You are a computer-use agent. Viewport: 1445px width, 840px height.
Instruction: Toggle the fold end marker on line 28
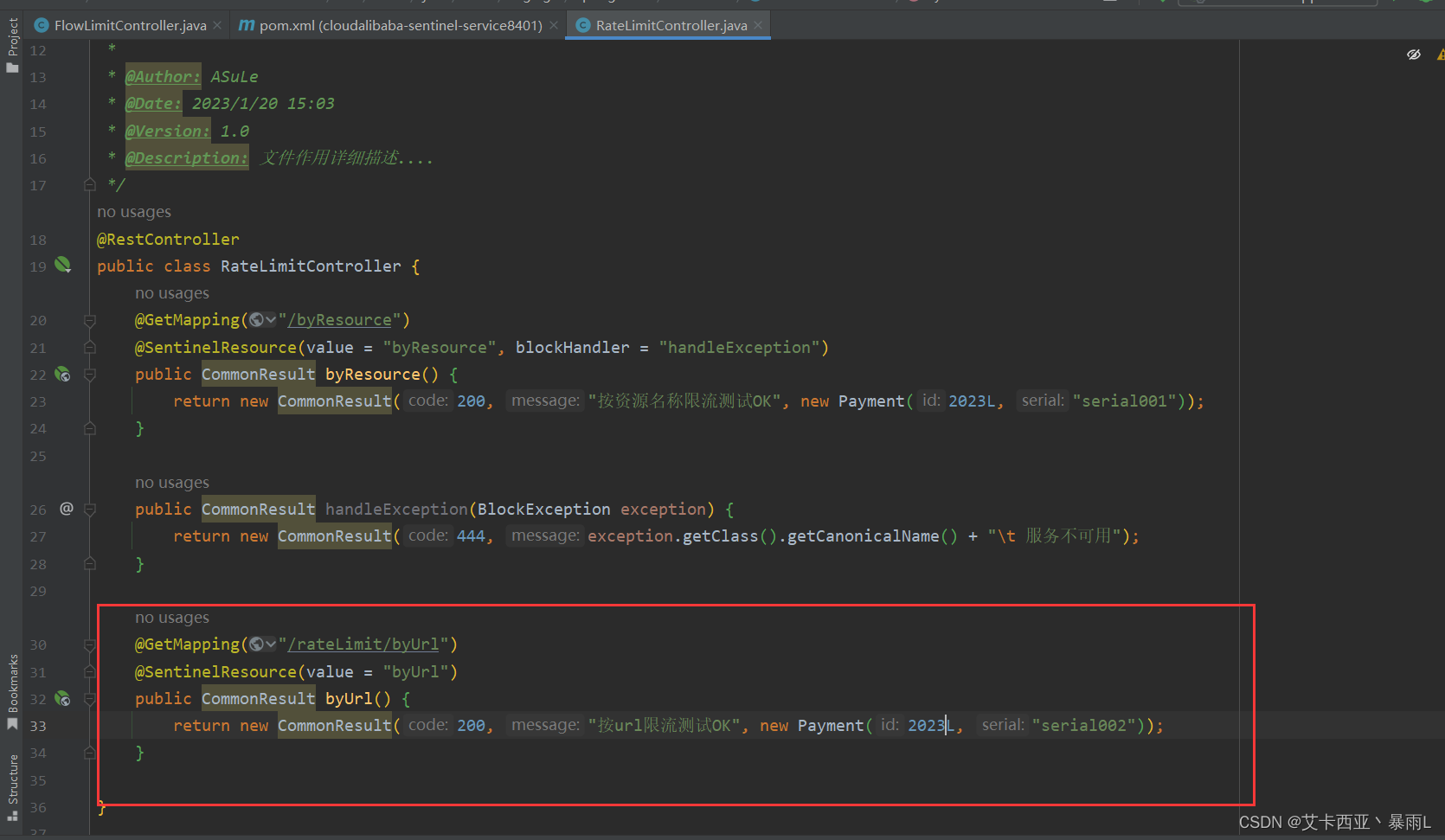pos(90,563)
